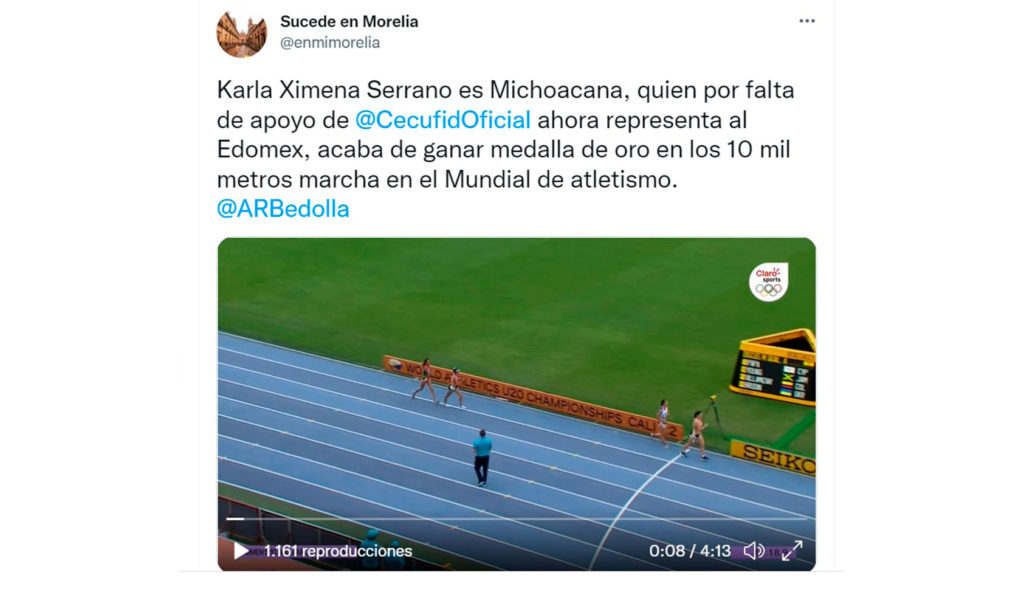
Task: Click the SEIKO banner in the video
Action: 773,457
